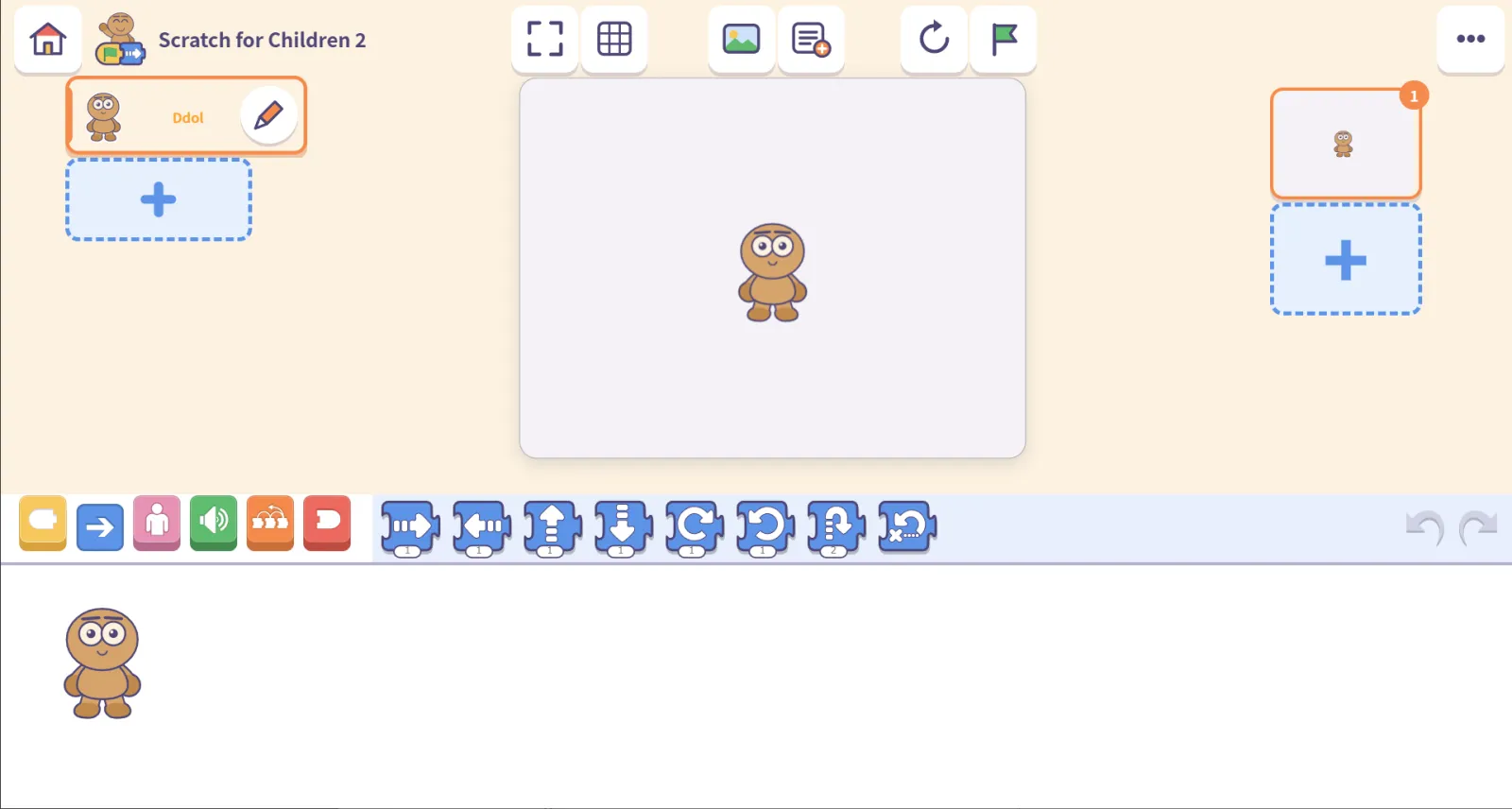Go to the home screen
Viewport: 1512px width, 809px height.
pos(48,40)
